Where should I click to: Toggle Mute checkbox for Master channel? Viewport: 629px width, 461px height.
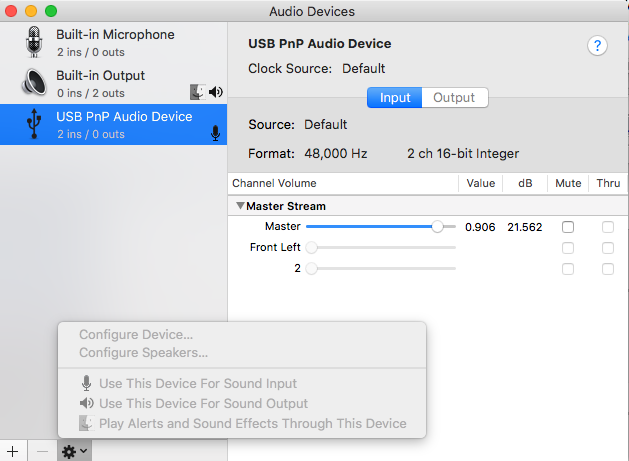click(568, 227)
